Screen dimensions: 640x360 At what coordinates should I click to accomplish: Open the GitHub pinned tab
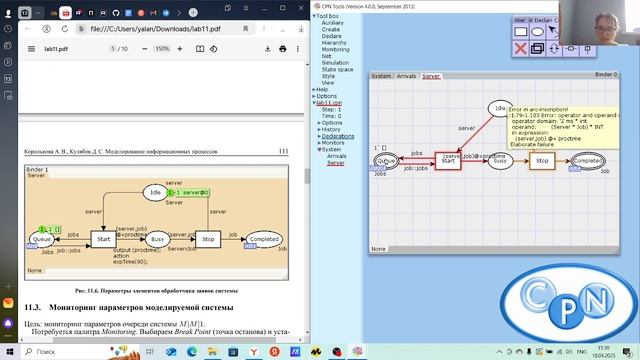[x=116, y=13]
